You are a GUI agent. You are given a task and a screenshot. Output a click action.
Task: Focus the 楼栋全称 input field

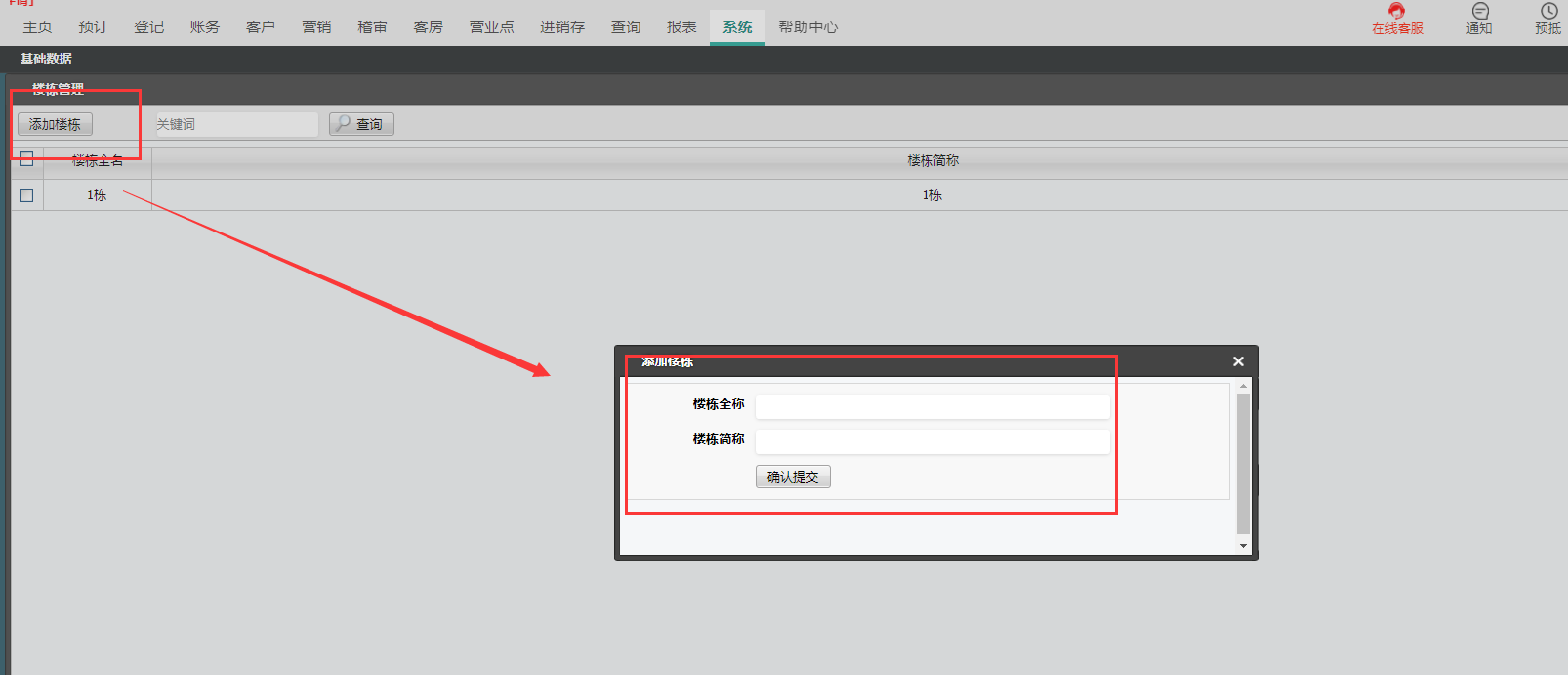click(x=932, y=405)
